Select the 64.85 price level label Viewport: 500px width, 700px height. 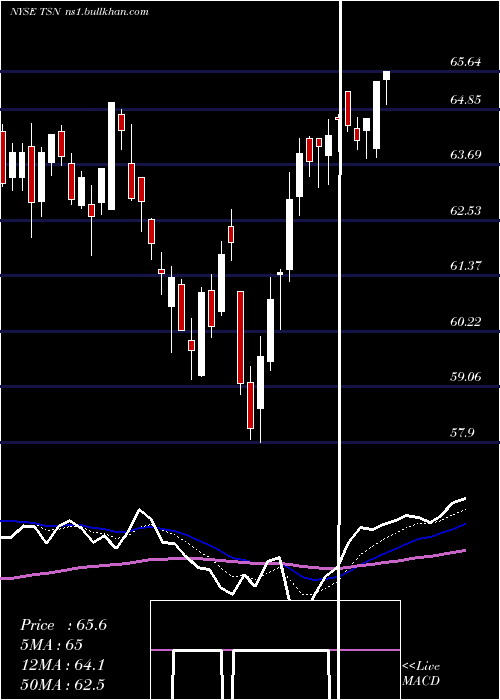tap(466, 100)
